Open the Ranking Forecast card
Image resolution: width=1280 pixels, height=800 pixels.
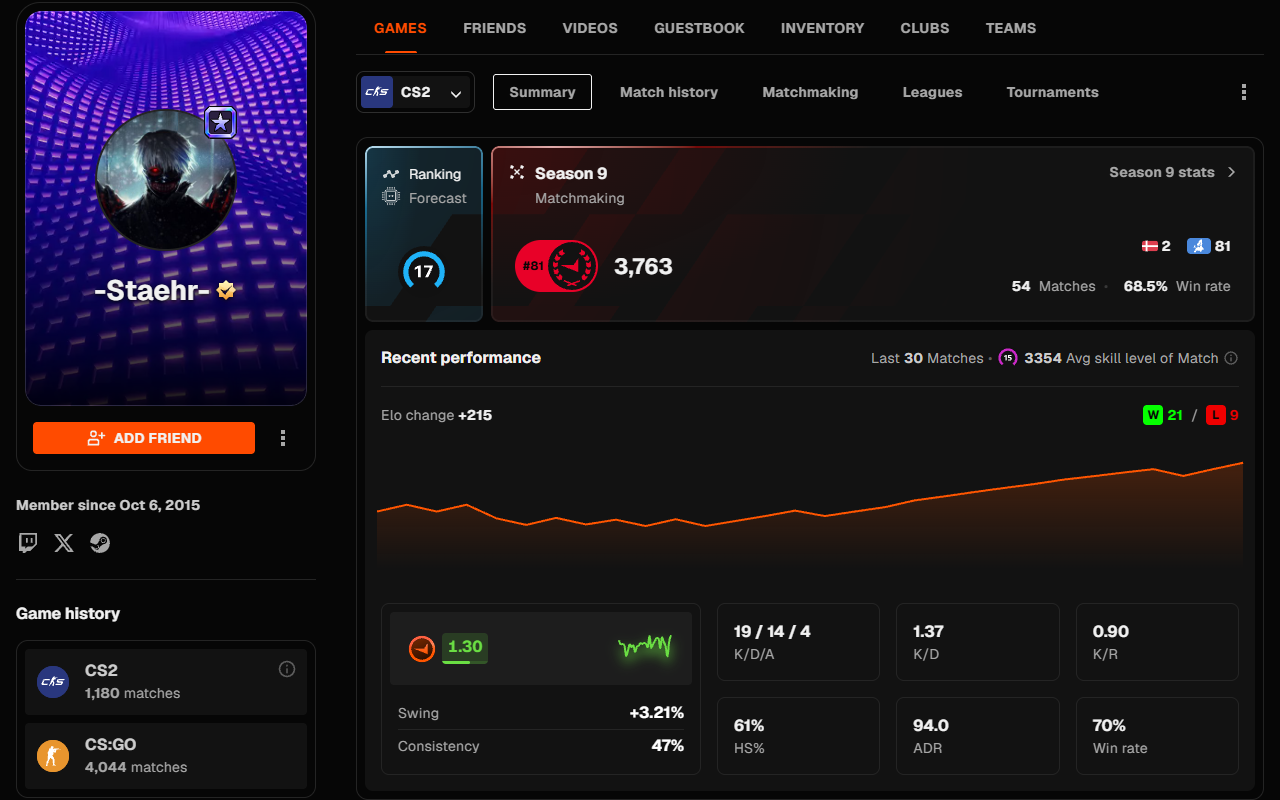click(424, 234)
